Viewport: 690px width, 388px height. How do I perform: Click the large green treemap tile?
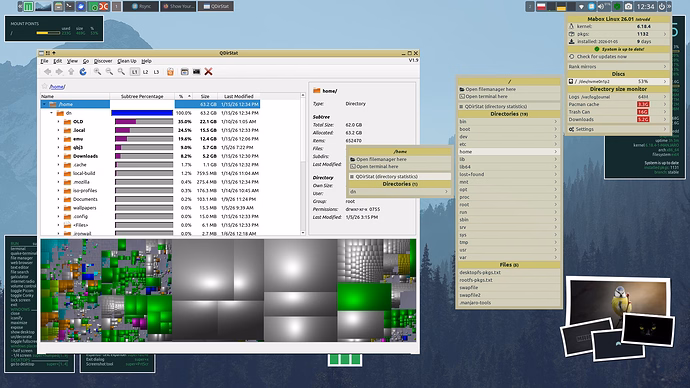pyautogui.click(x=364, y=297)
